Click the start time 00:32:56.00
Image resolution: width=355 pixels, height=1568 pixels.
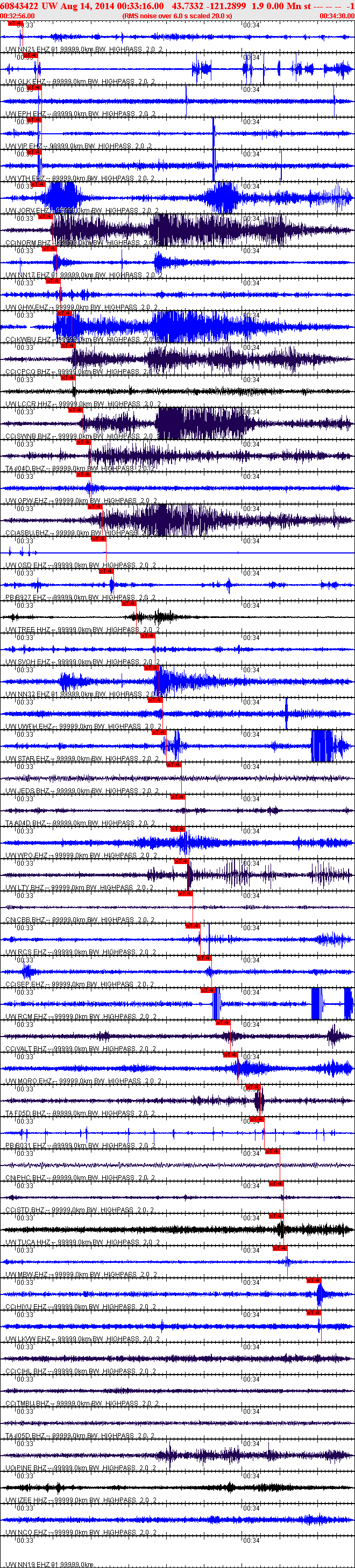(x=18, y=16)
